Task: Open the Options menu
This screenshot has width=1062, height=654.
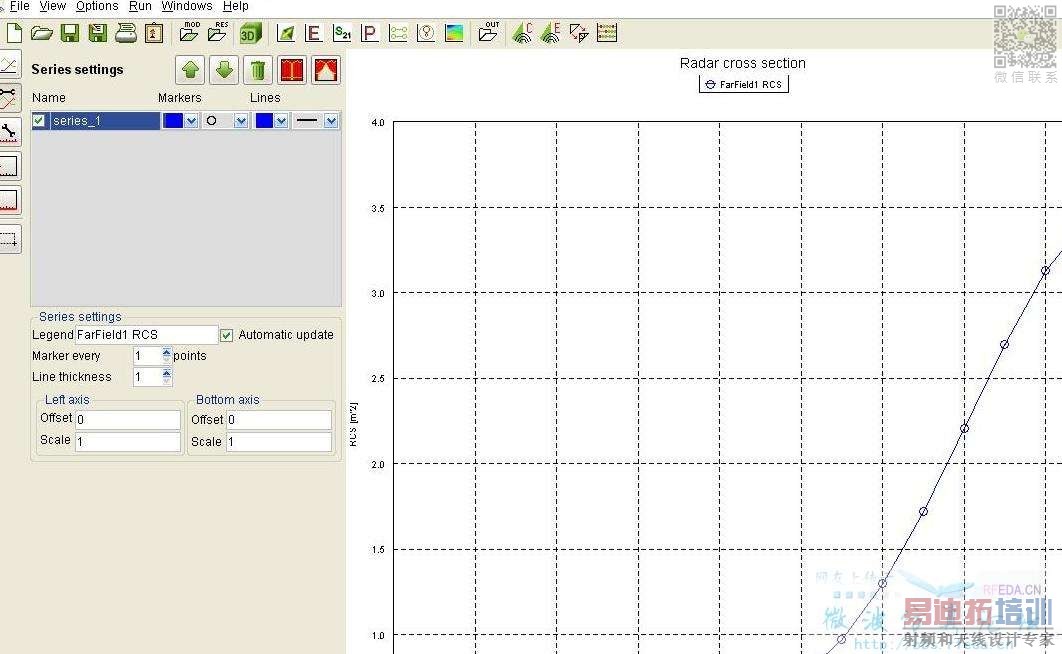Action: pos(97,6)
